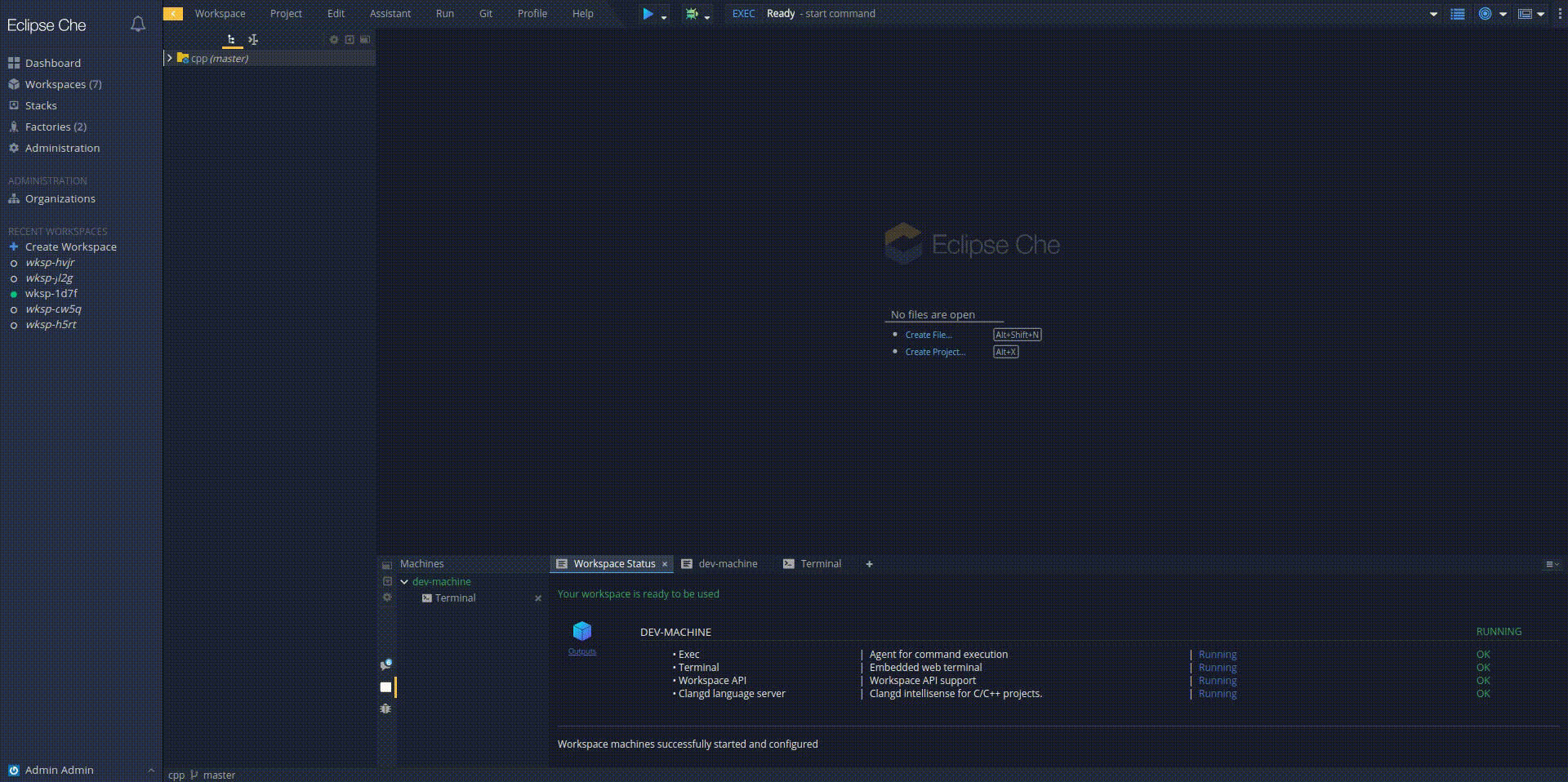The image size is (1568, 782).
Task: Open dropdown beside target circle icon
Action: tap(1503, 14)
